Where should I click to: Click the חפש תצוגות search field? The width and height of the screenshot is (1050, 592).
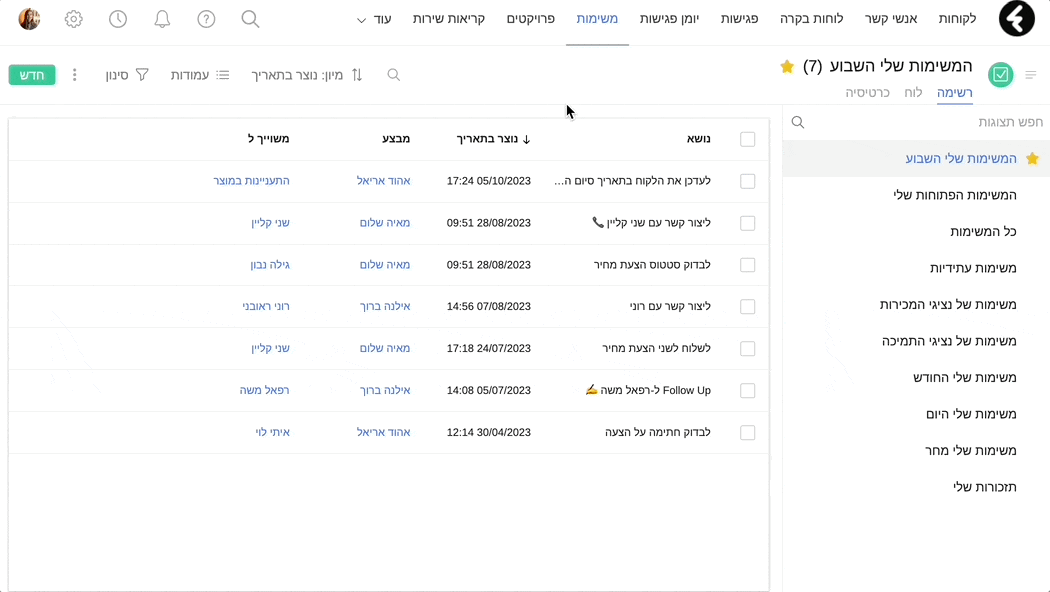916,122
